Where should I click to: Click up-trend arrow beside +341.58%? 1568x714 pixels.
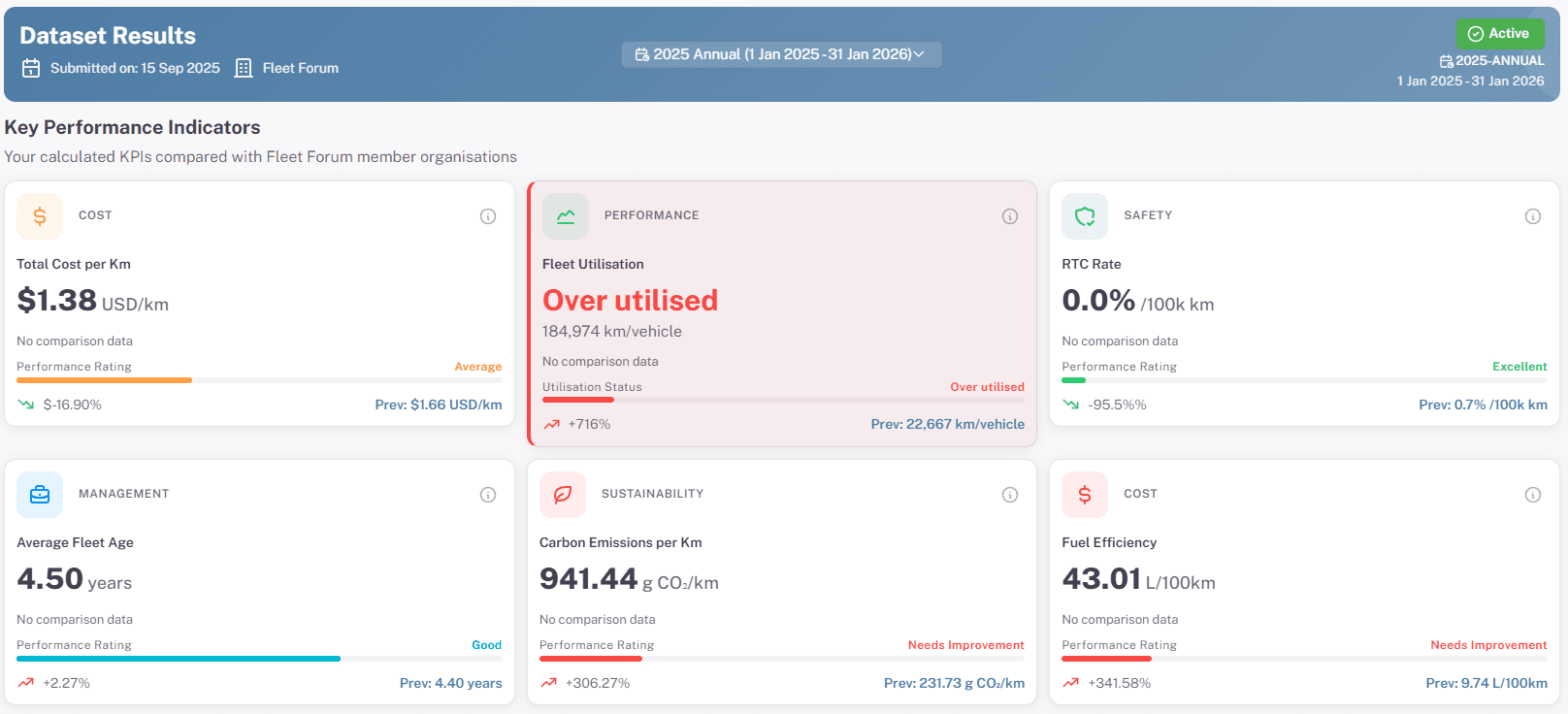click(1070, 683)
